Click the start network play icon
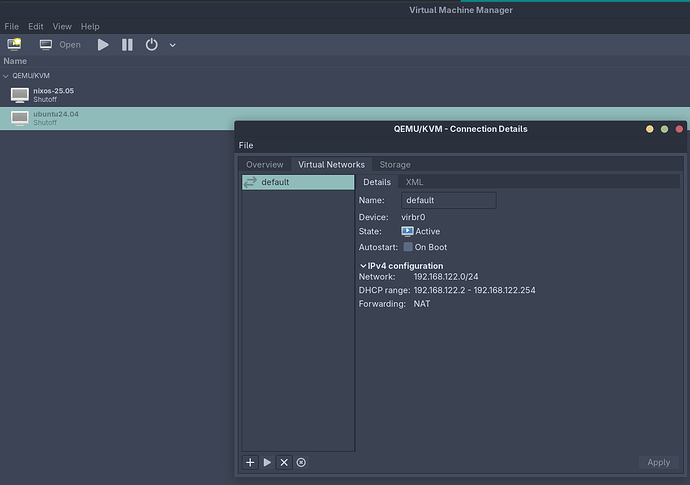The image size is (690, 485). 267,462
